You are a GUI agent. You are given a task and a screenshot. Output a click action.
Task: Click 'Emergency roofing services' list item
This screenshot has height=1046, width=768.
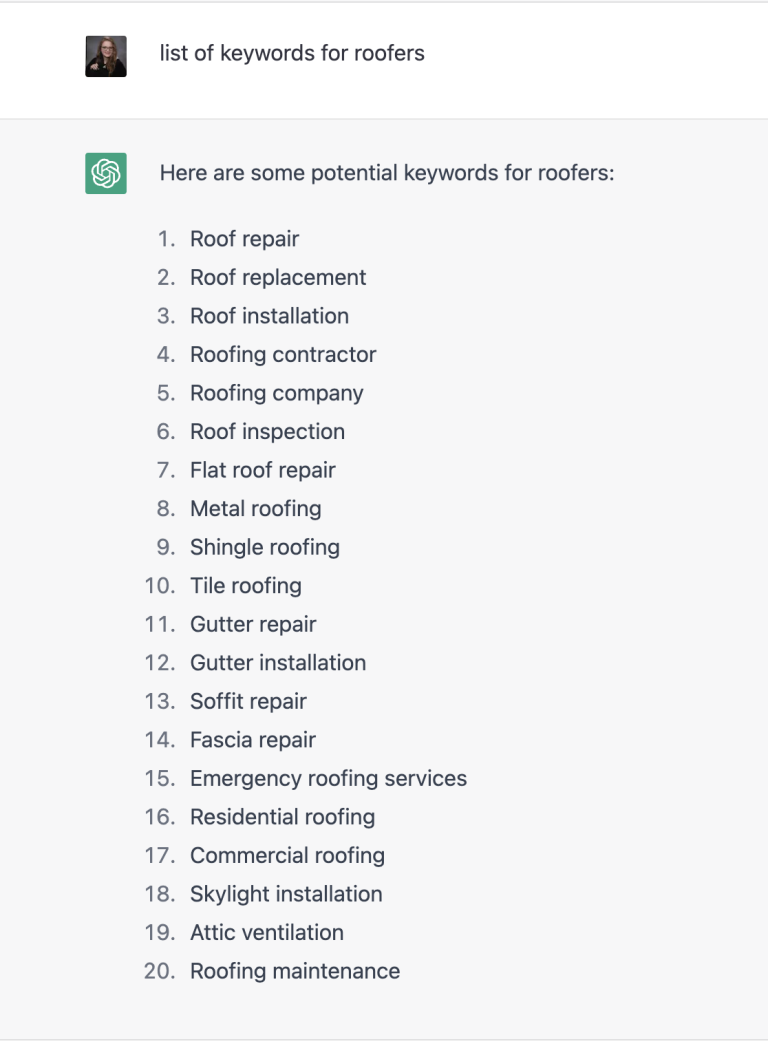[328, 778]
